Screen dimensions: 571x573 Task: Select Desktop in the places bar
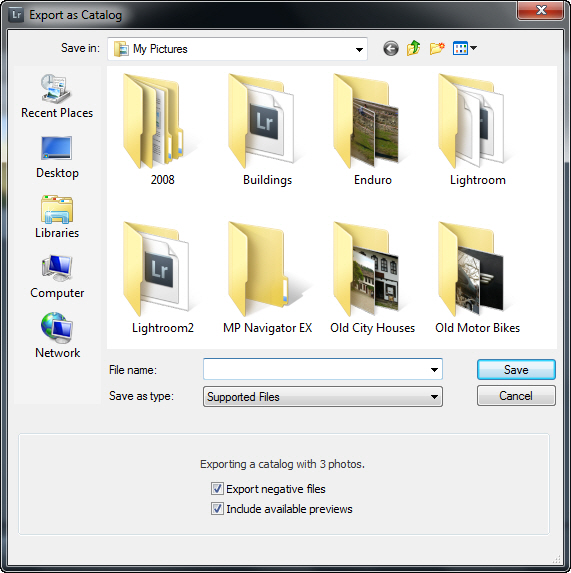click(x=57, y=157)
